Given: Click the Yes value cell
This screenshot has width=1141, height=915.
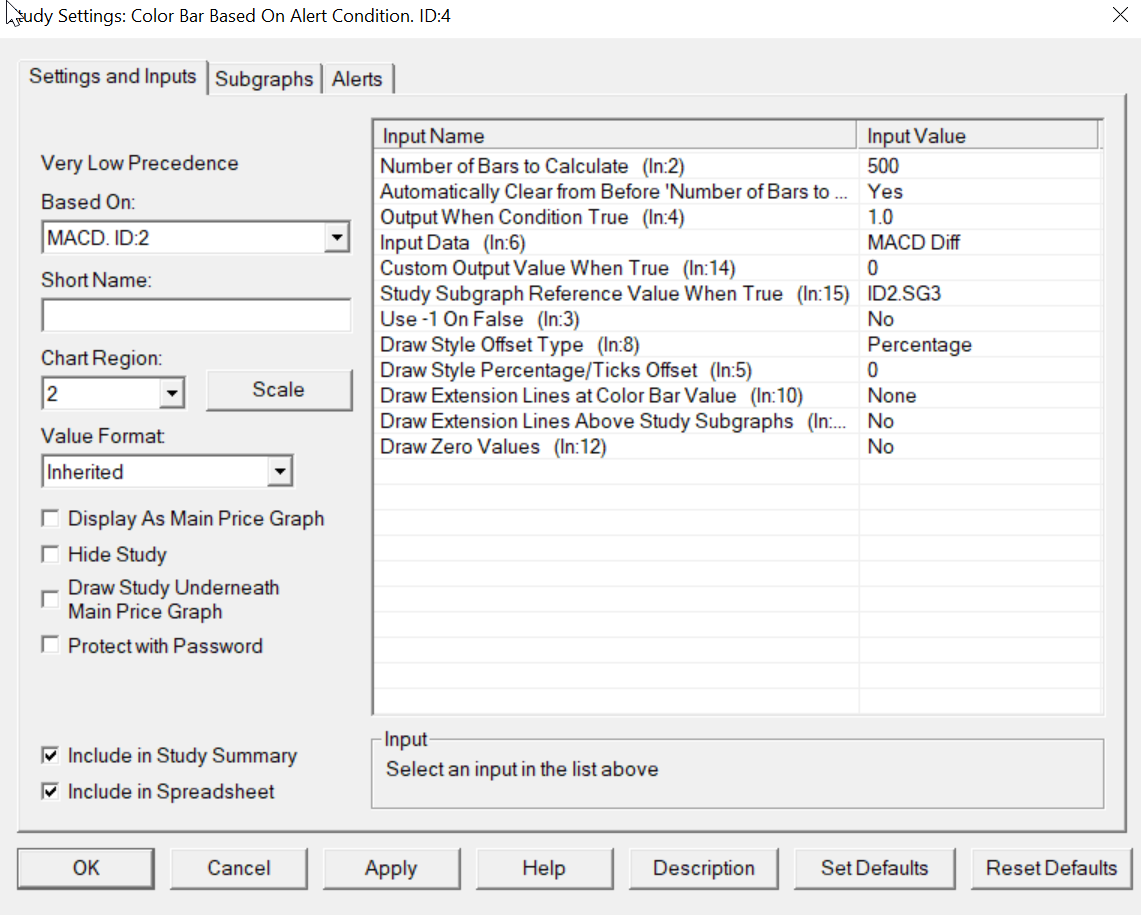Looking at the screenshot, I should pyautogui.click(x=979, y=191).
